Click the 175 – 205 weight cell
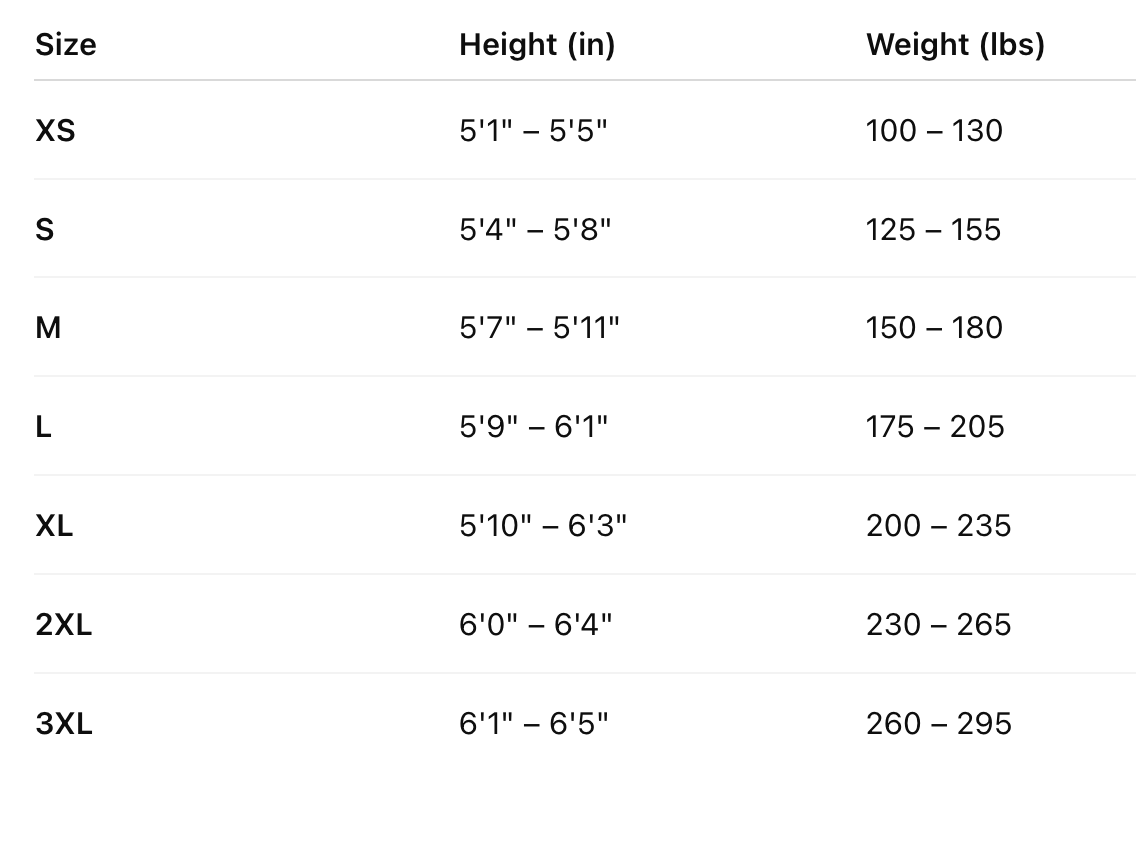Viewport: 1136px width, 844px height. (x=935, y=427)
